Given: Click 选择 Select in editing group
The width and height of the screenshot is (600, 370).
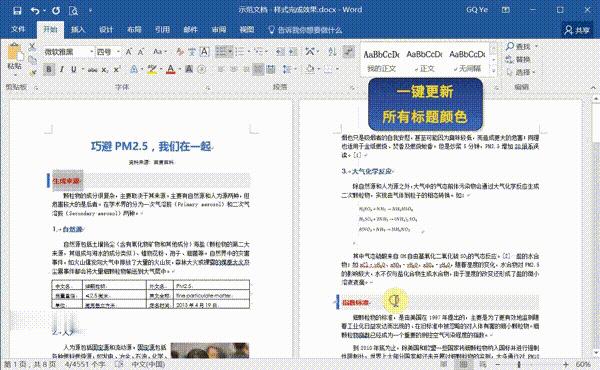Looking at the screenshot, I should click(x=520, y=72).
